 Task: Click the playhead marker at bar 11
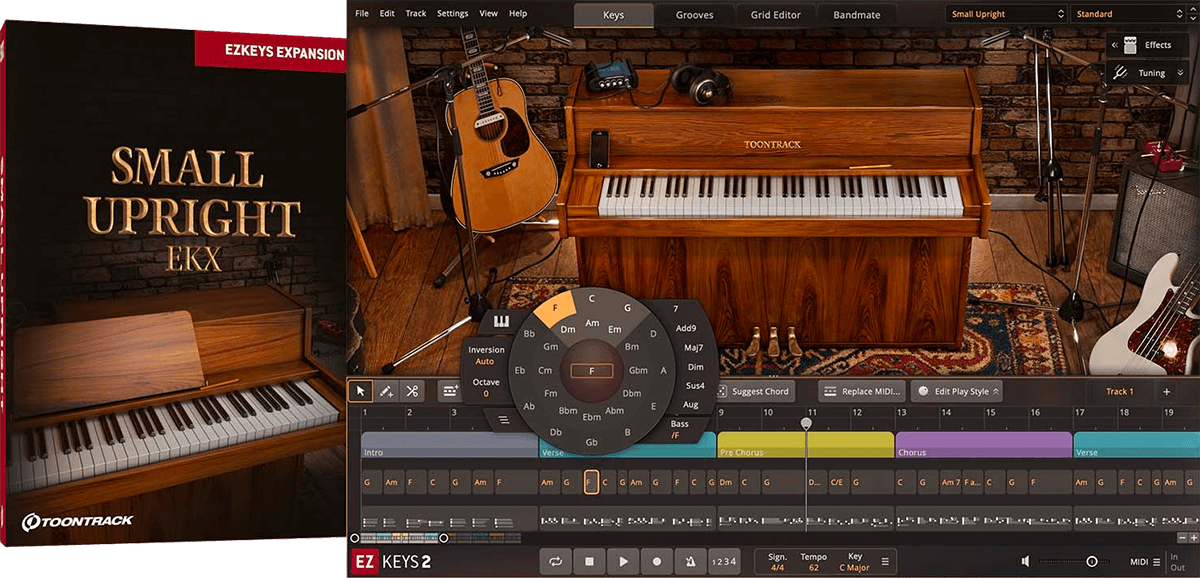807,424
